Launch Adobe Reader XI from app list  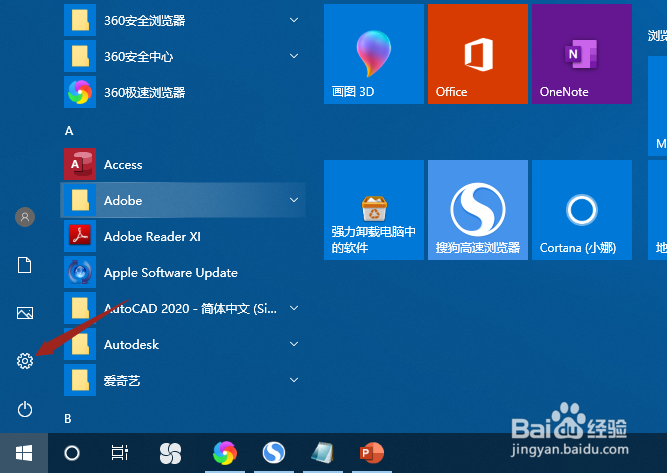point(183,236)
